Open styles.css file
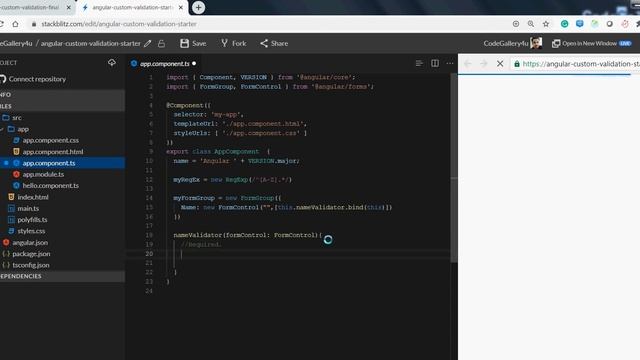640x360 pixels. point(31,231)
